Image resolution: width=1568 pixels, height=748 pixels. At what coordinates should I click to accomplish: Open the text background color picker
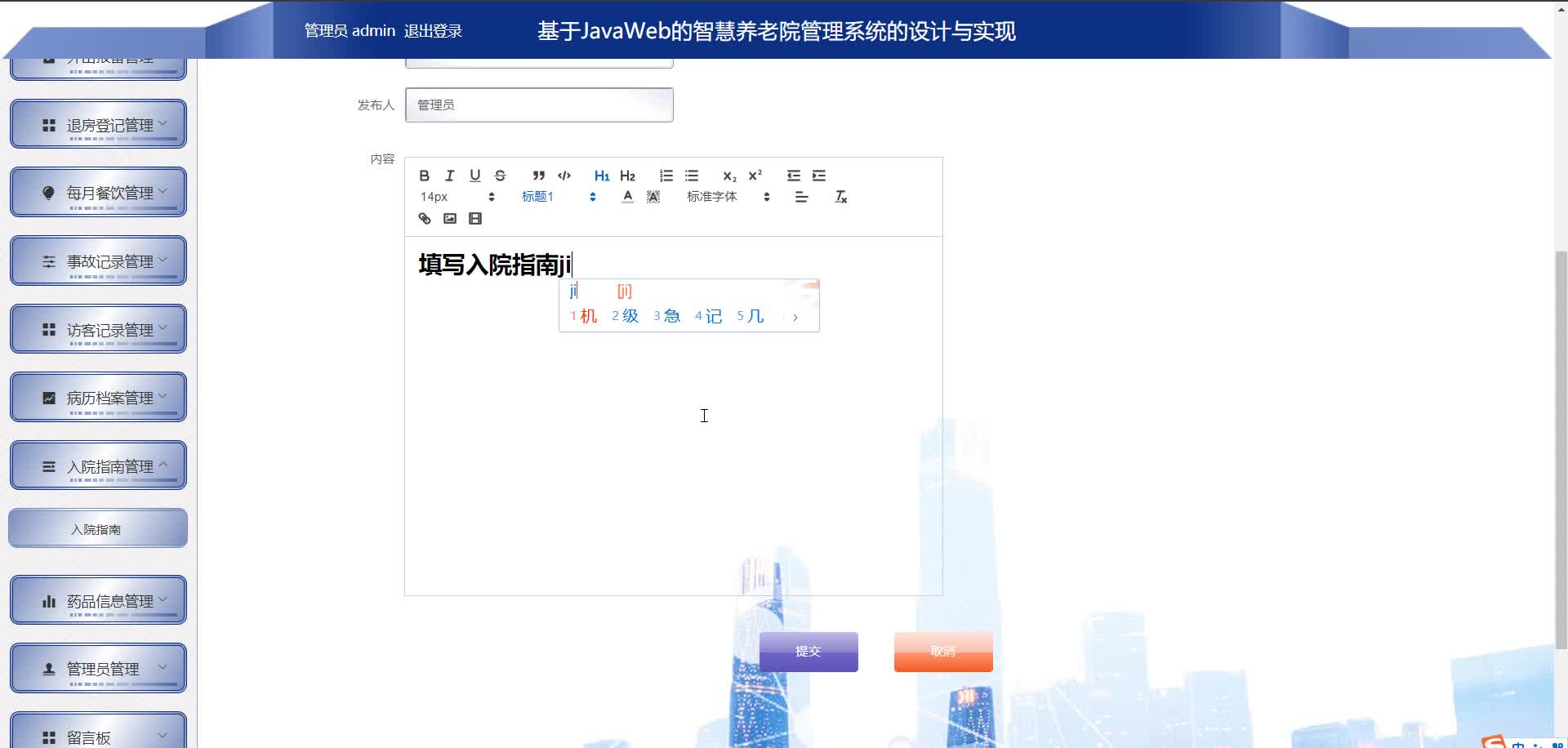[653, 197]
